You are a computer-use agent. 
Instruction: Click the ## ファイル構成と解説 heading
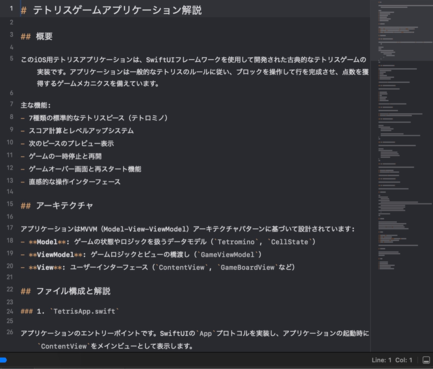coord(65,291)
